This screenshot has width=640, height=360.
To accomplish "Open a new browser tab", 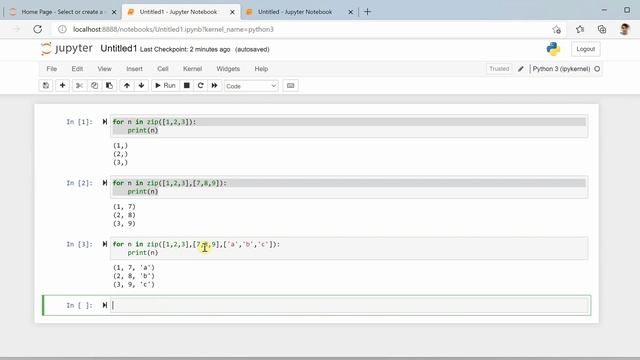I will coord(367,12).
